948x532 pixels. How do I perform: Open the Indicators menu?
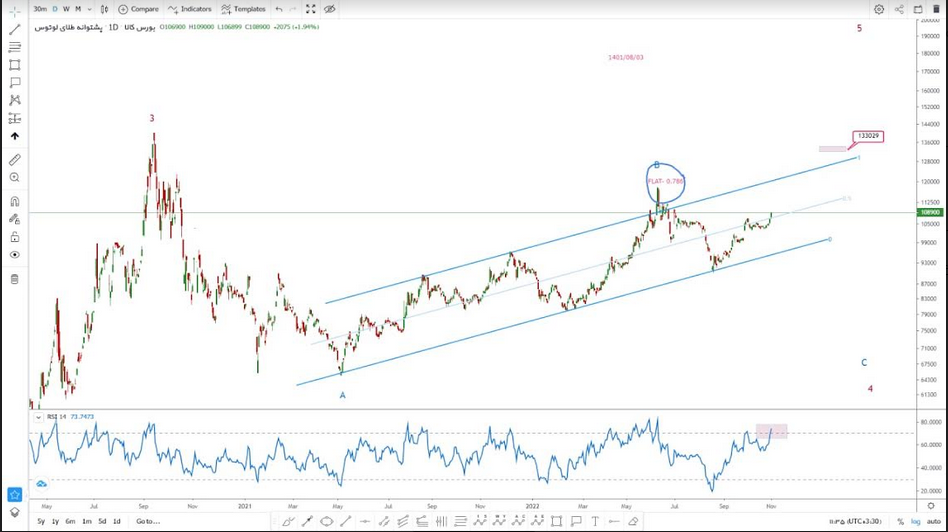coord(189,9)
